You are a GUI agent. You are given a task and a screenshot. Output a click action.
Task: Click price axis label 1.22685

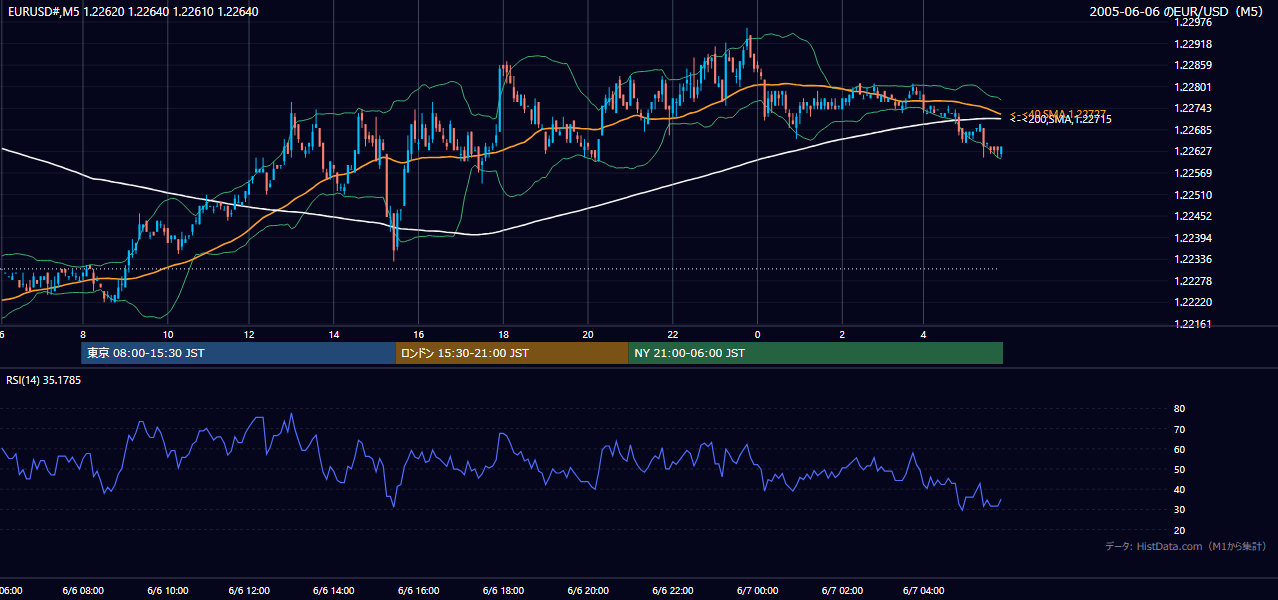click(x=1192, y=130)
